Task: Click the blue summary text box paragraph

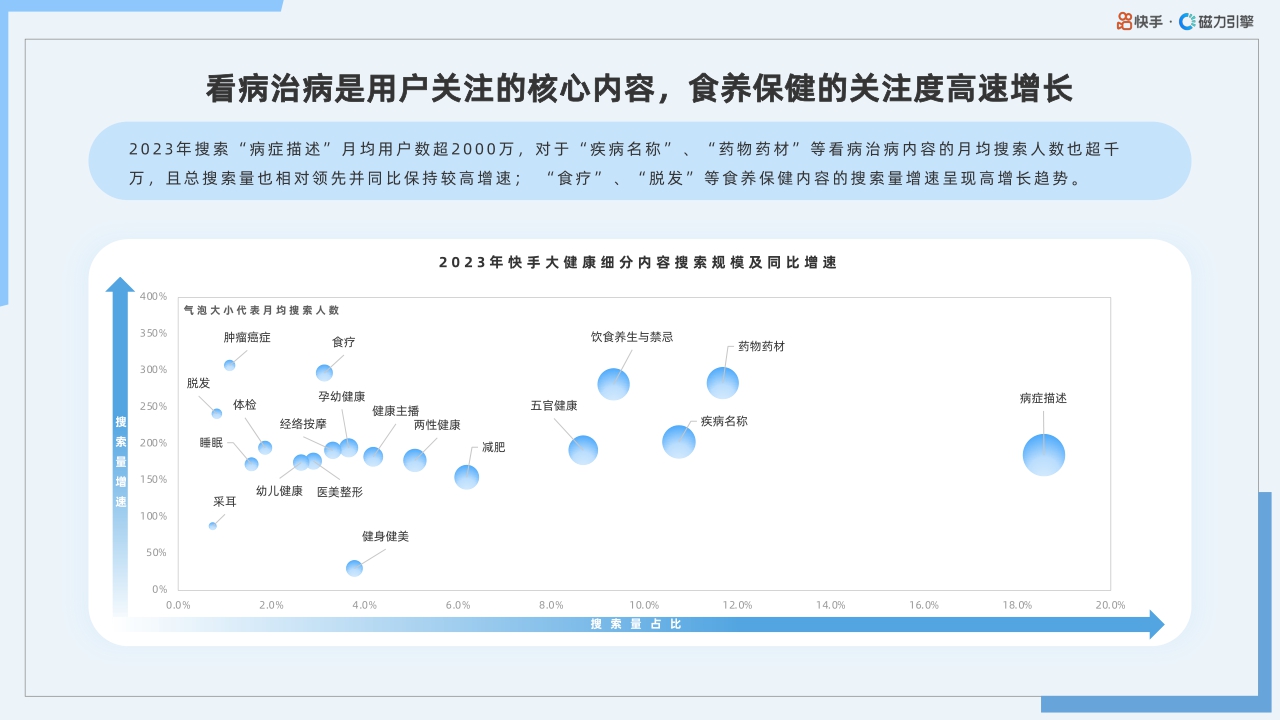Action: pyautogui.click(x=640, y=163)
